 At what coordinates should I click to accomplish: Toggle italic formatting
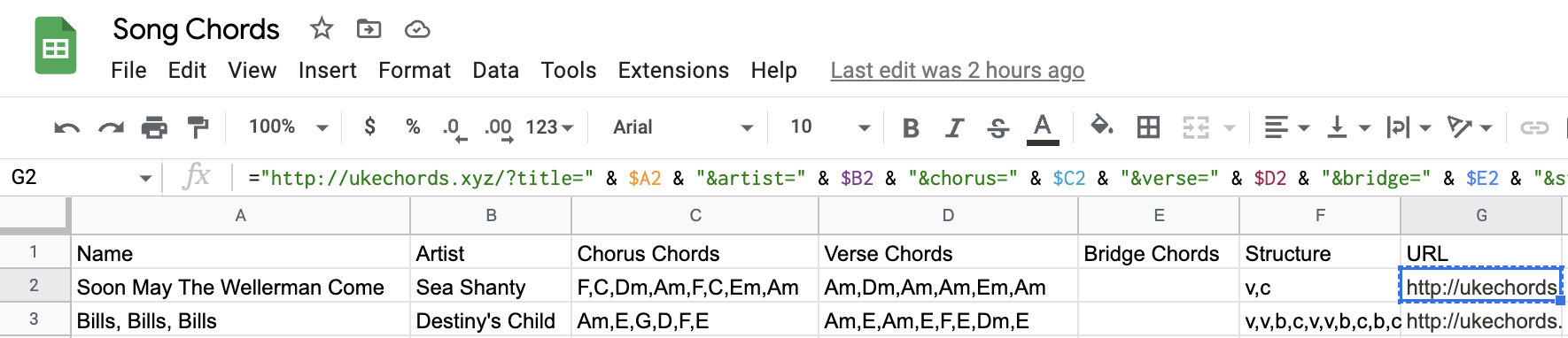click(954, 128)
